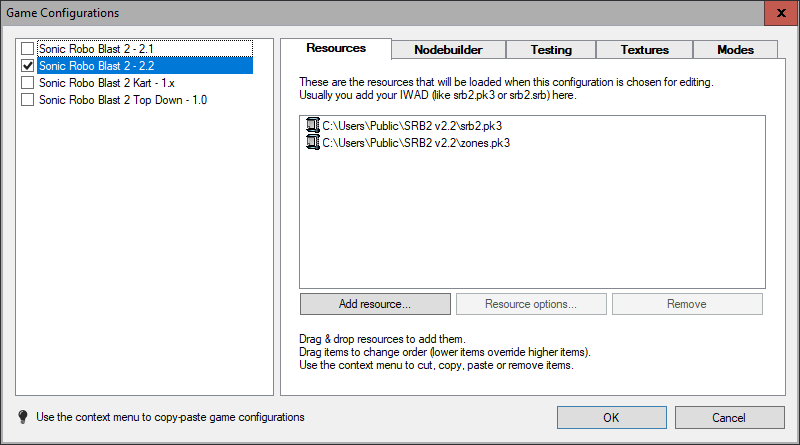Open the Nodebuilder tab

tap(448, 50)
